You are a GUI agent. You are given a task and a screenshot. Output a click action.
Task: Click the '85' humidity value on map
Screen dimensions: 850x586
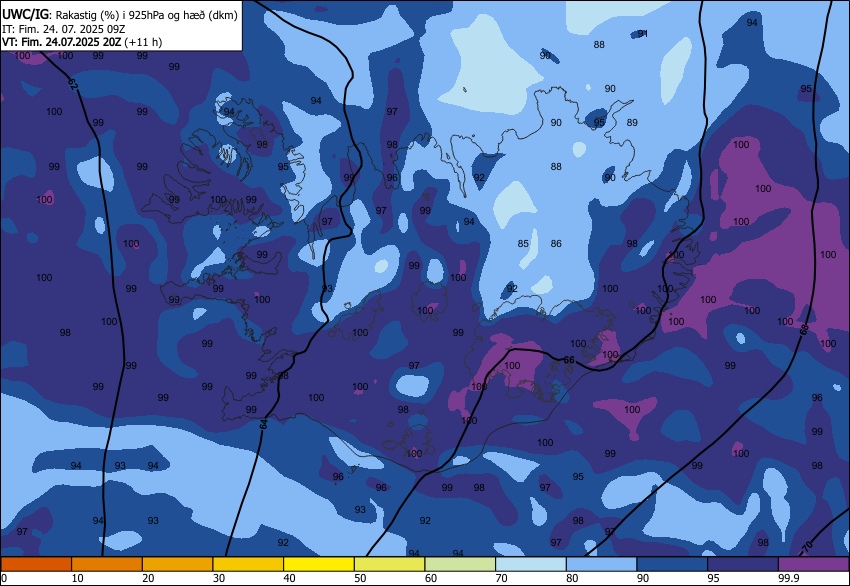(523, 243)
